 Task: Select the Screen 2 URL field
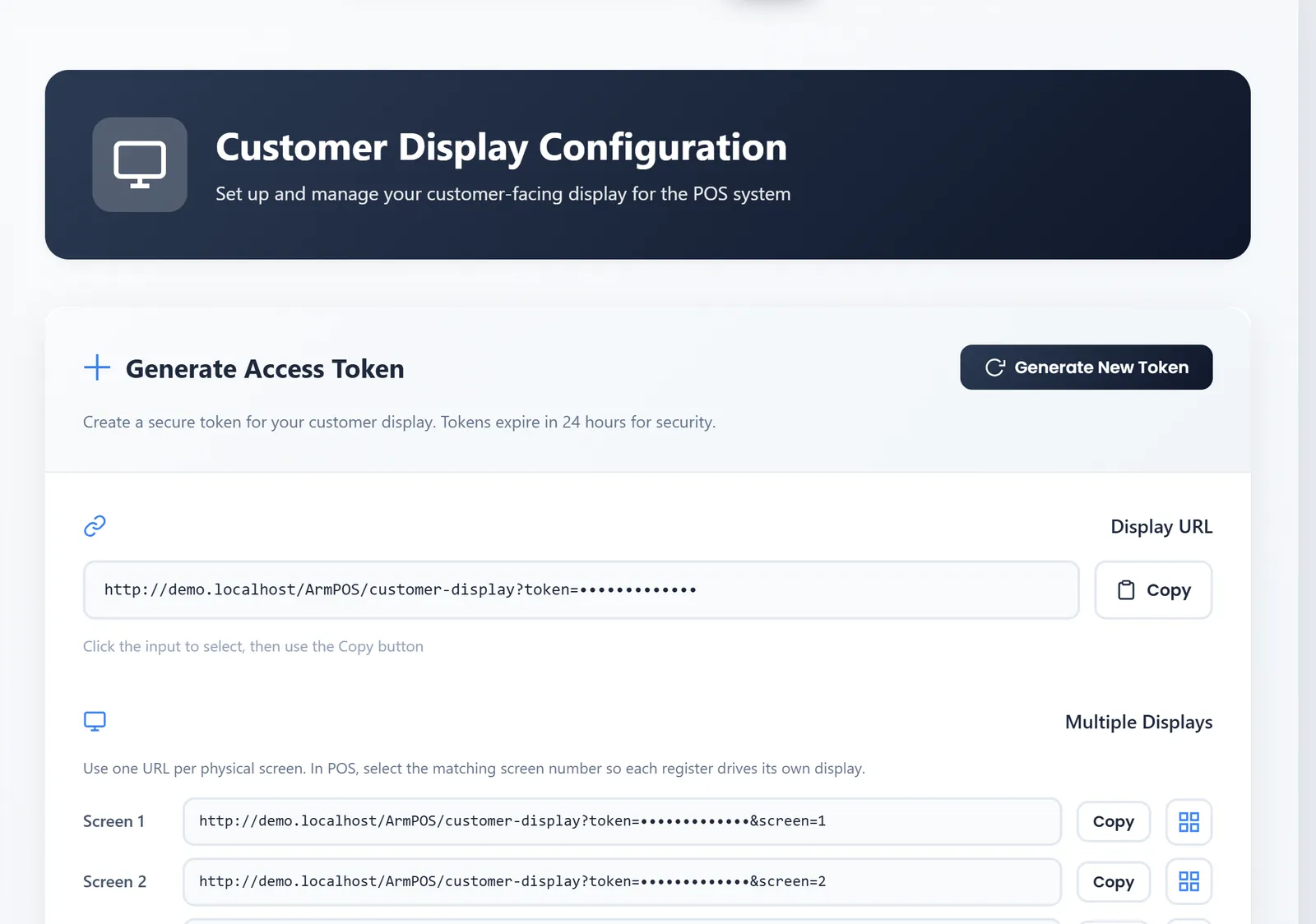point(622,881)
